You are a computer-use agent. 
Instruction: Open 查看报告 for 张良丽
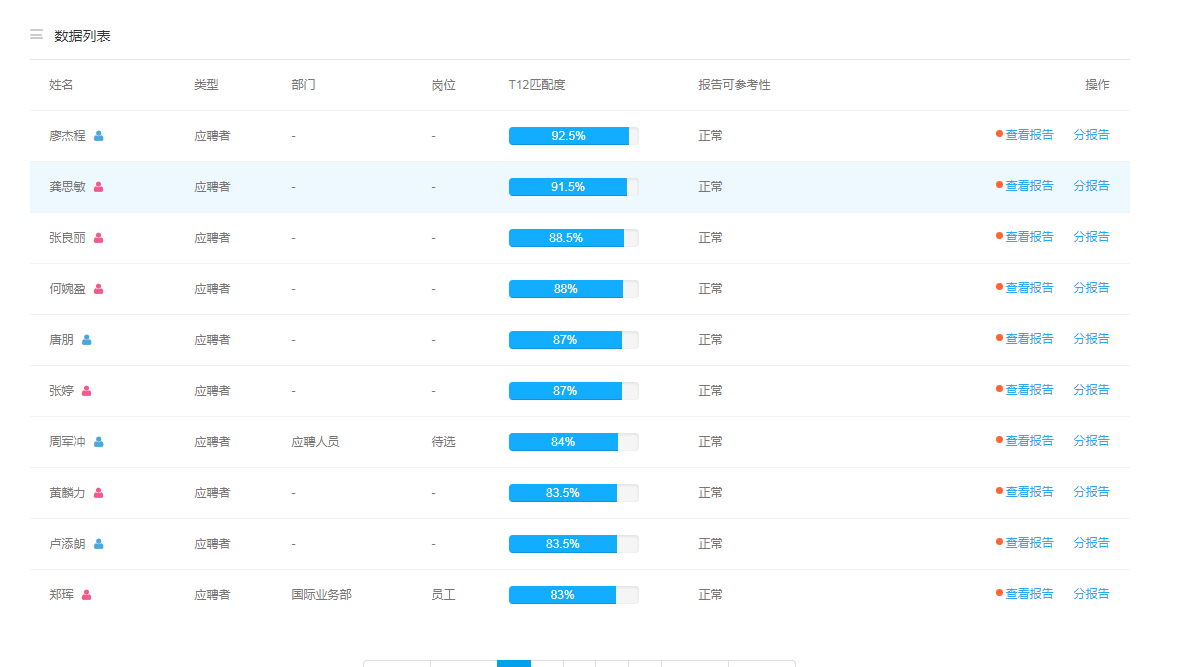pos(1029,237)
